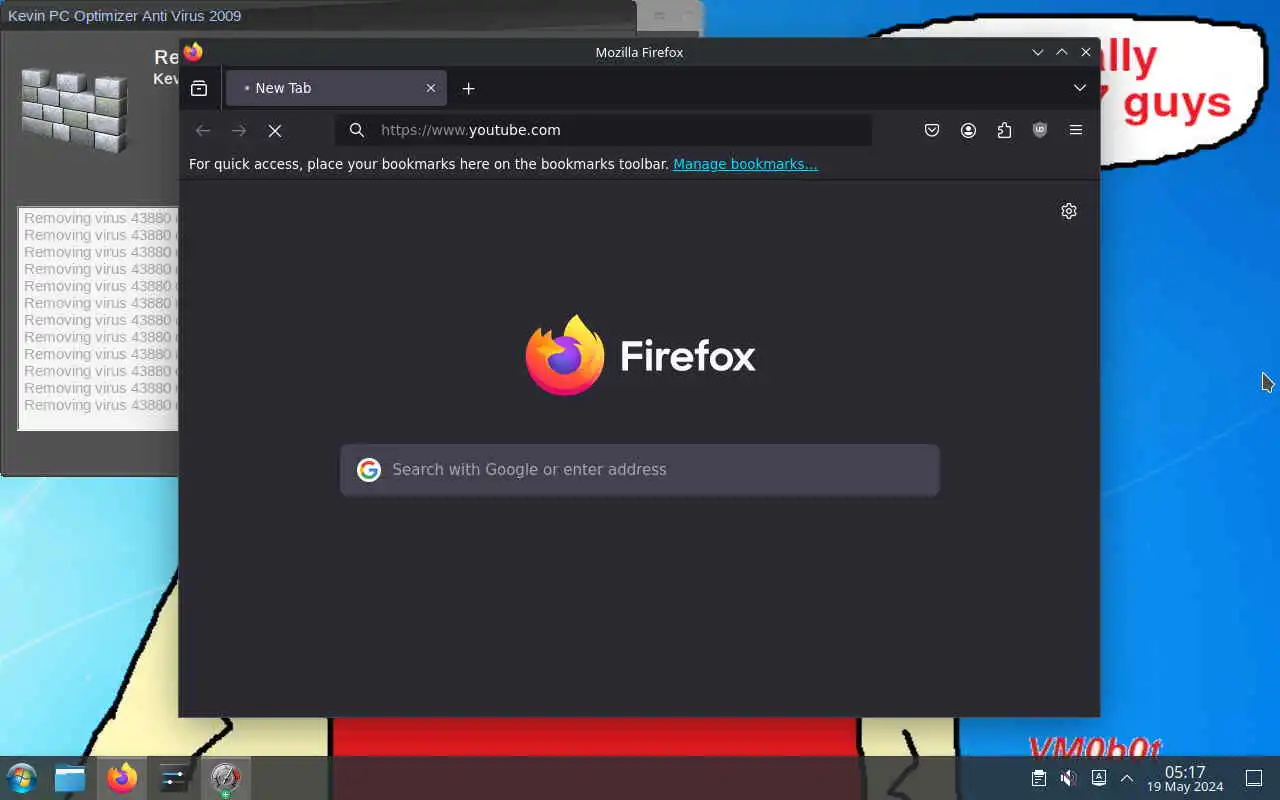
Task: Open the Save to Pocket icon
Action: [932, 130]
